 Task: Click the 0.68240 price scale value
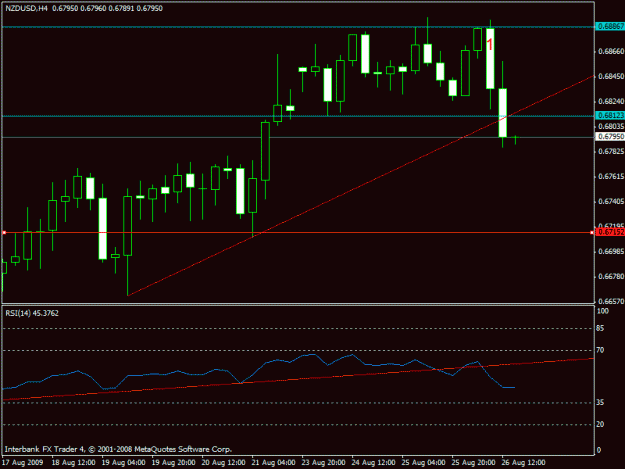tap(611, 102)
